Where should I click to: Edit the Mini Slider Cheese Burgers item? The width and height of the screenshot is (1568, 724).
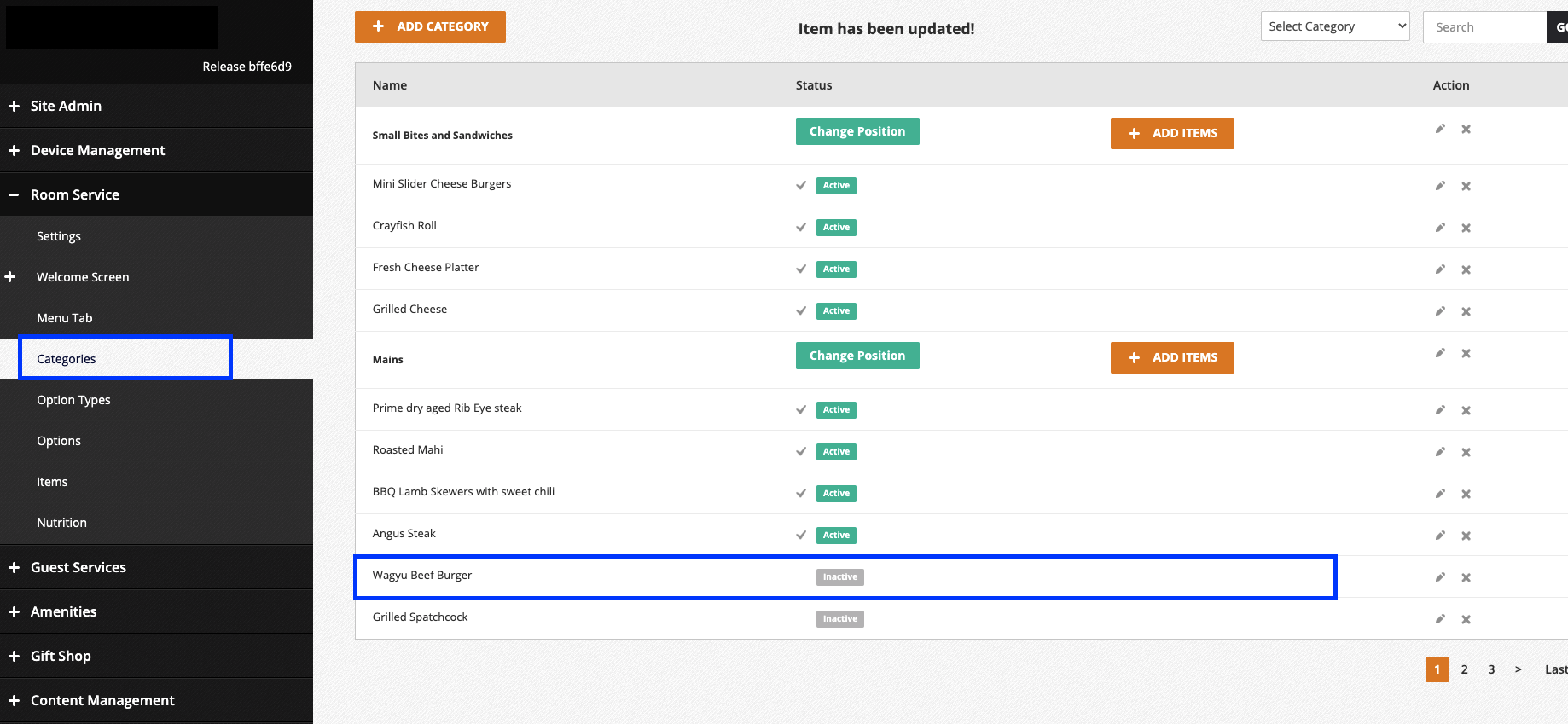click(1440, 186)
